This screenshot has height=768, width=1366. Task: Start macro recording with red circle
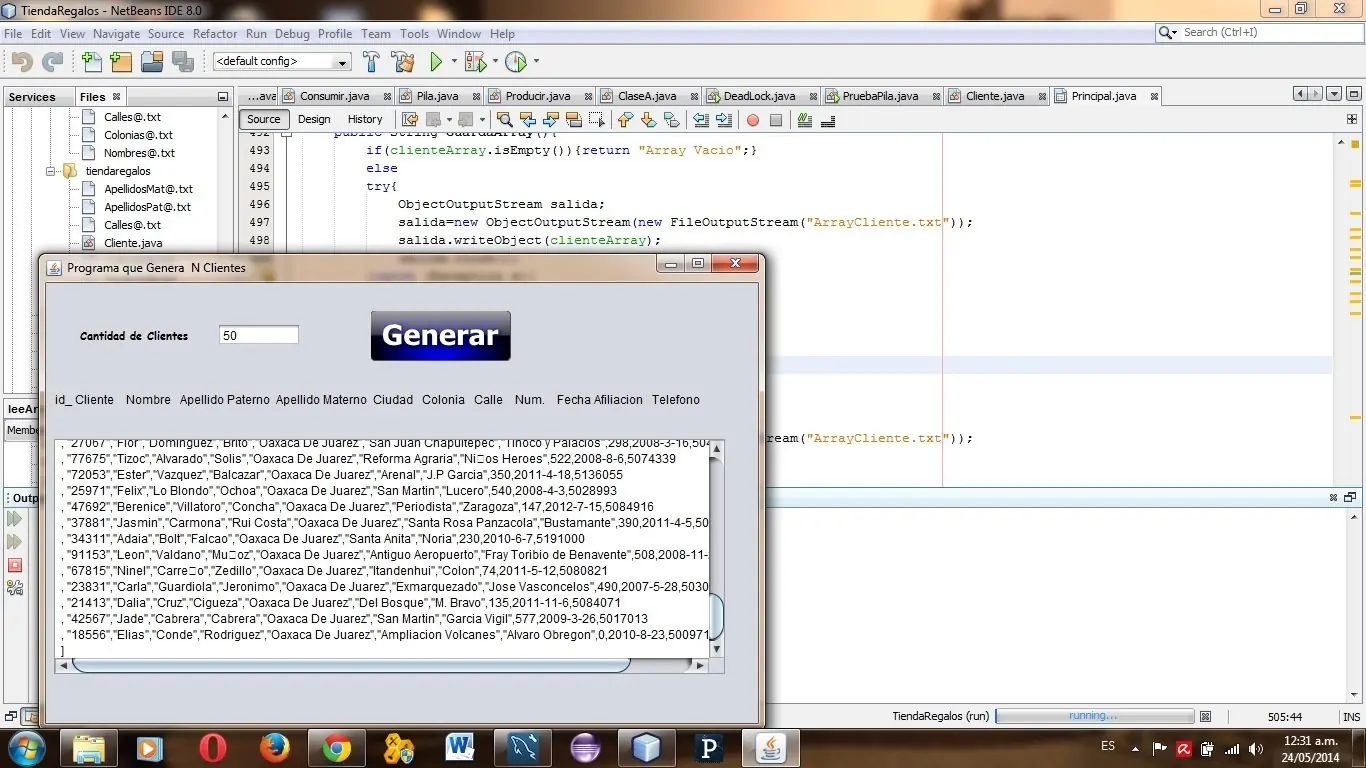point(753,120)
